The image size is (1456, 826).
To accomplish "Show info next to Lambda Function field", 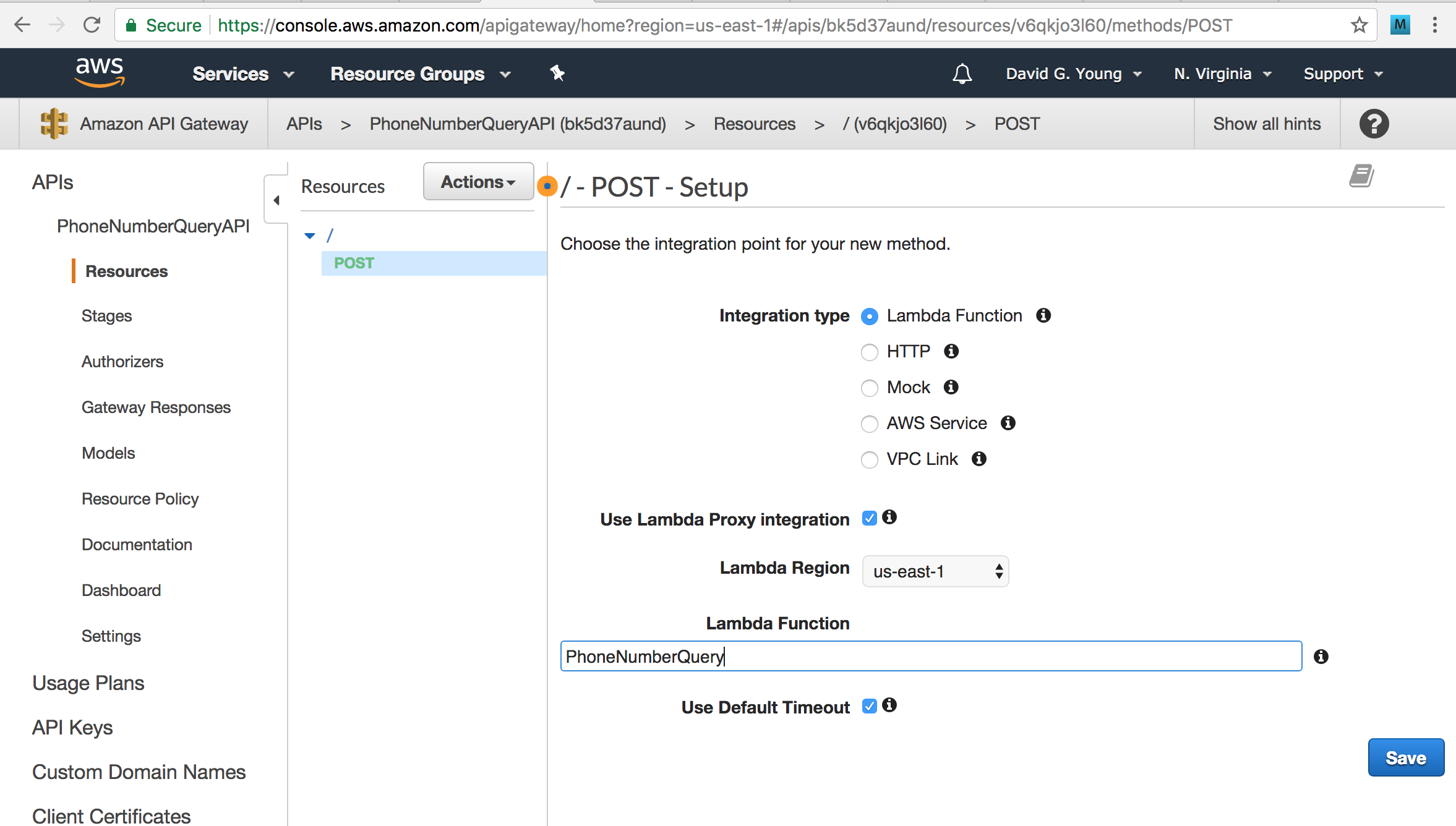I will [1321, 657].
